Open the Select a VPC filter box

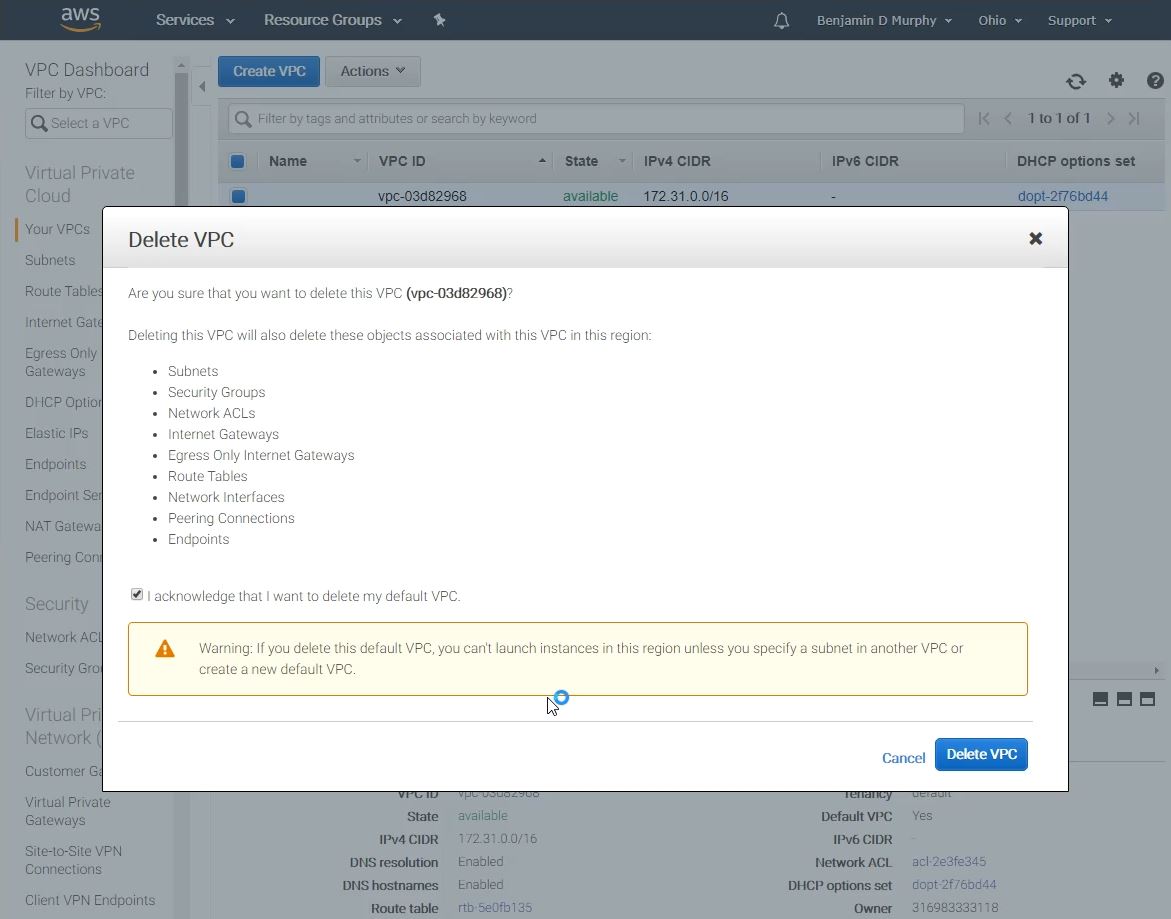[x=99, y=123]
